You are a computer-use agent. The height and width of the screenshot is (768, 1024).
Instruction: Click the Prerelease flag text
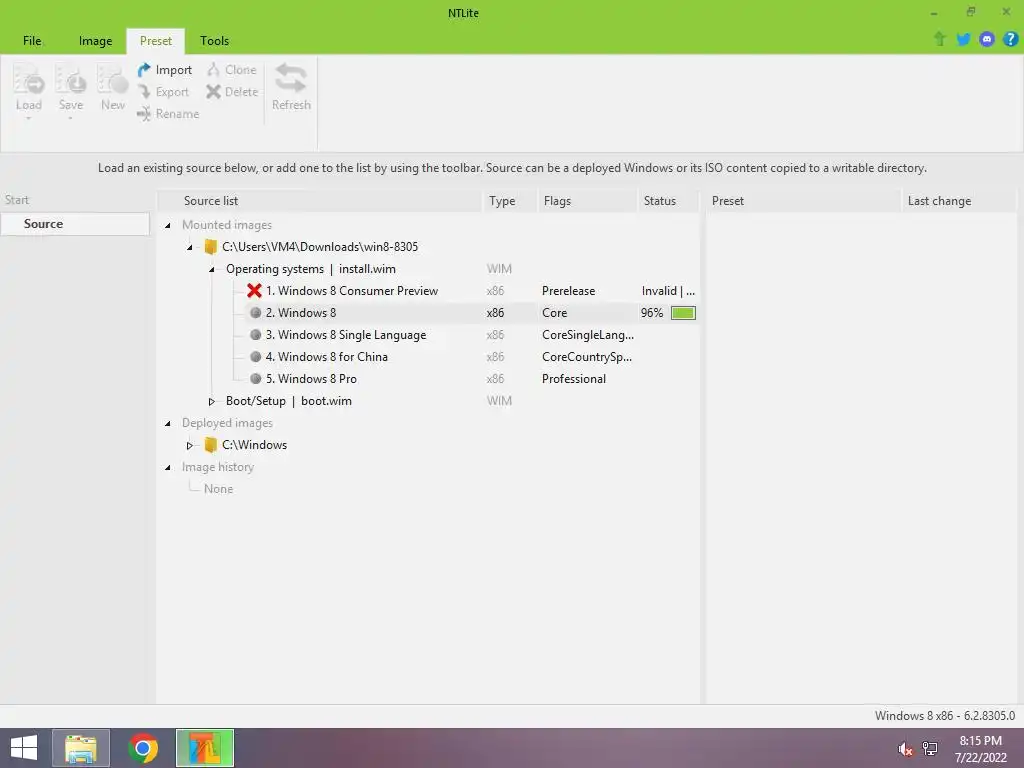568,291
